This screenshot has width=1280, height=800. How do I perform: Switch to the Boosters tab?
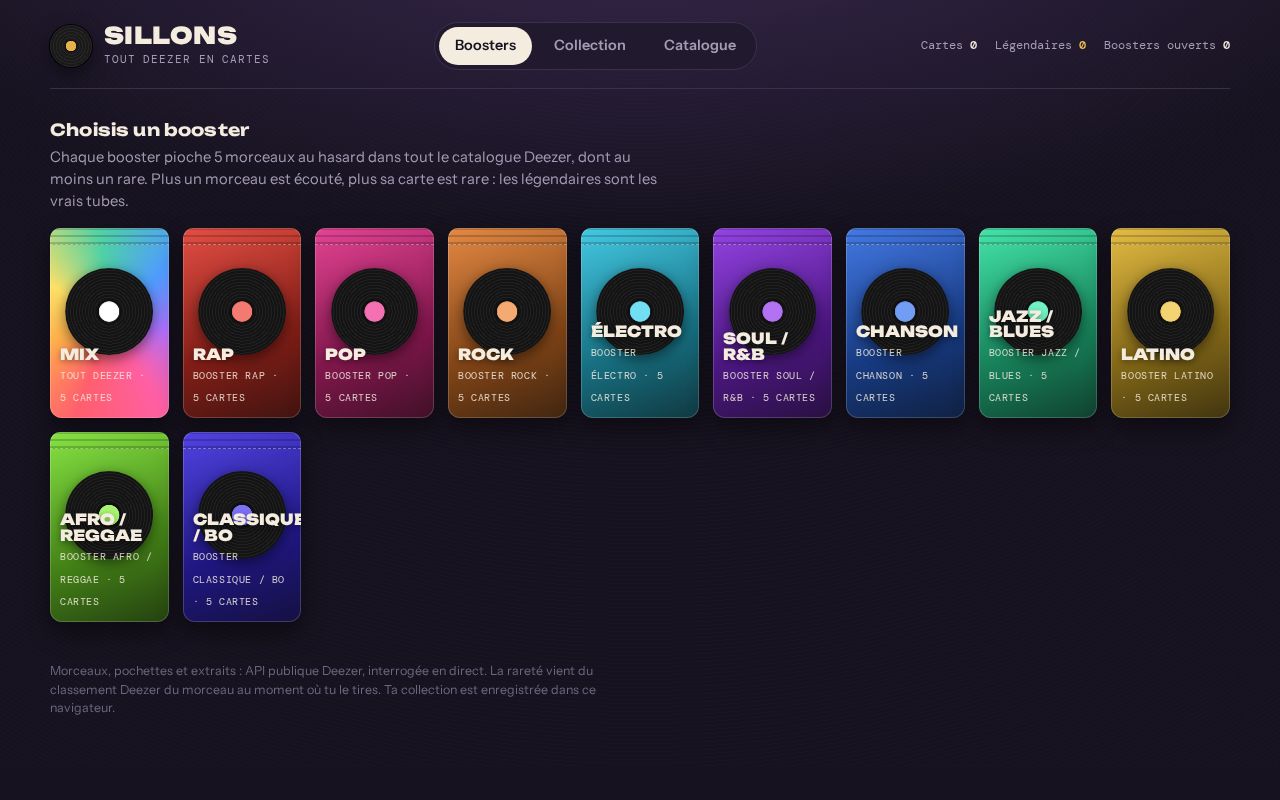click(x=485, y=46)
